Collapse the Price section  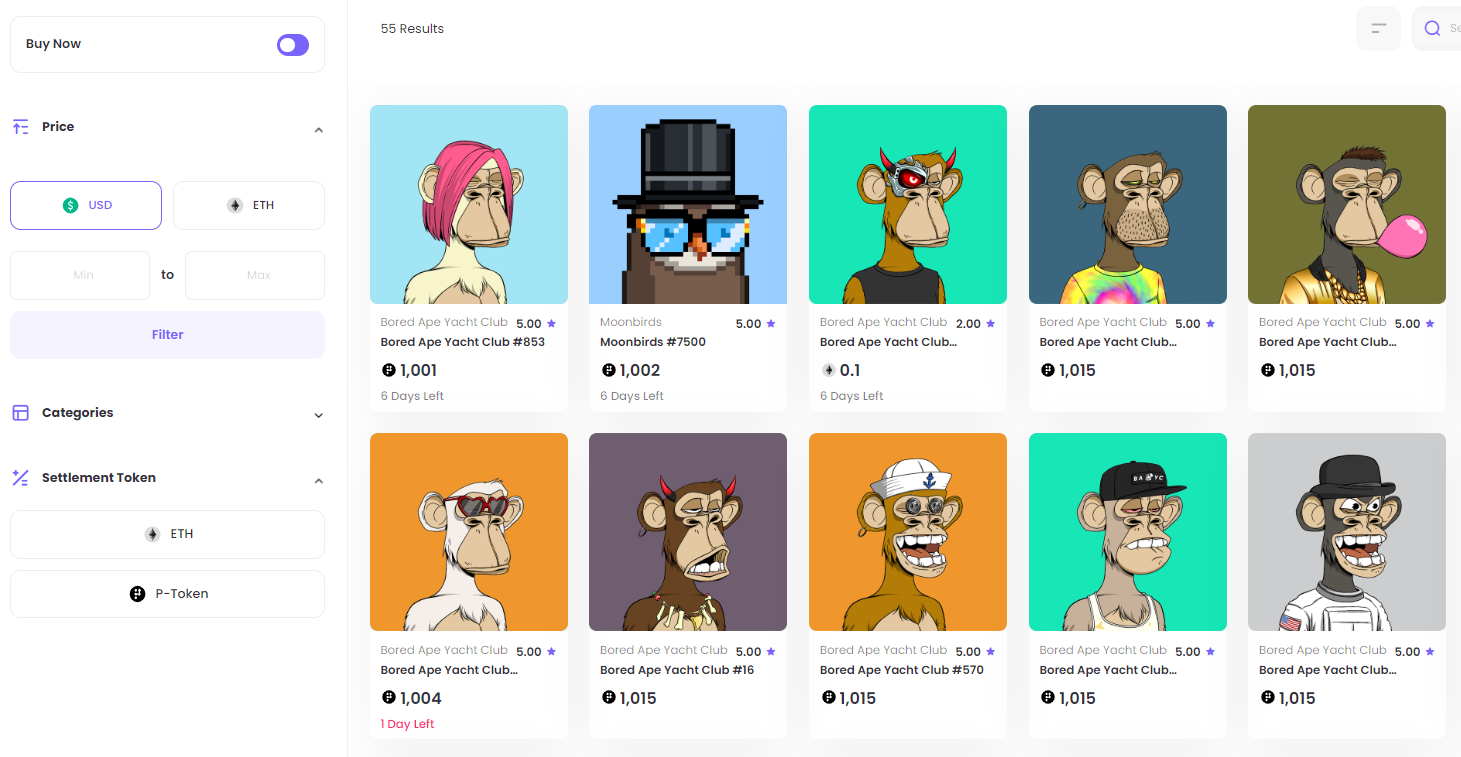coord(318,130)
